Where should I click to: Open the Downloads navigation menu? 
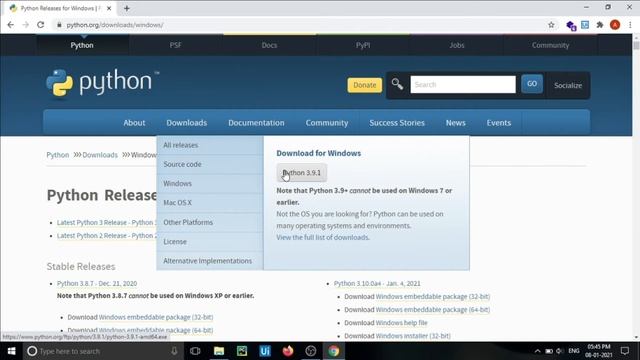coord(187,123)
